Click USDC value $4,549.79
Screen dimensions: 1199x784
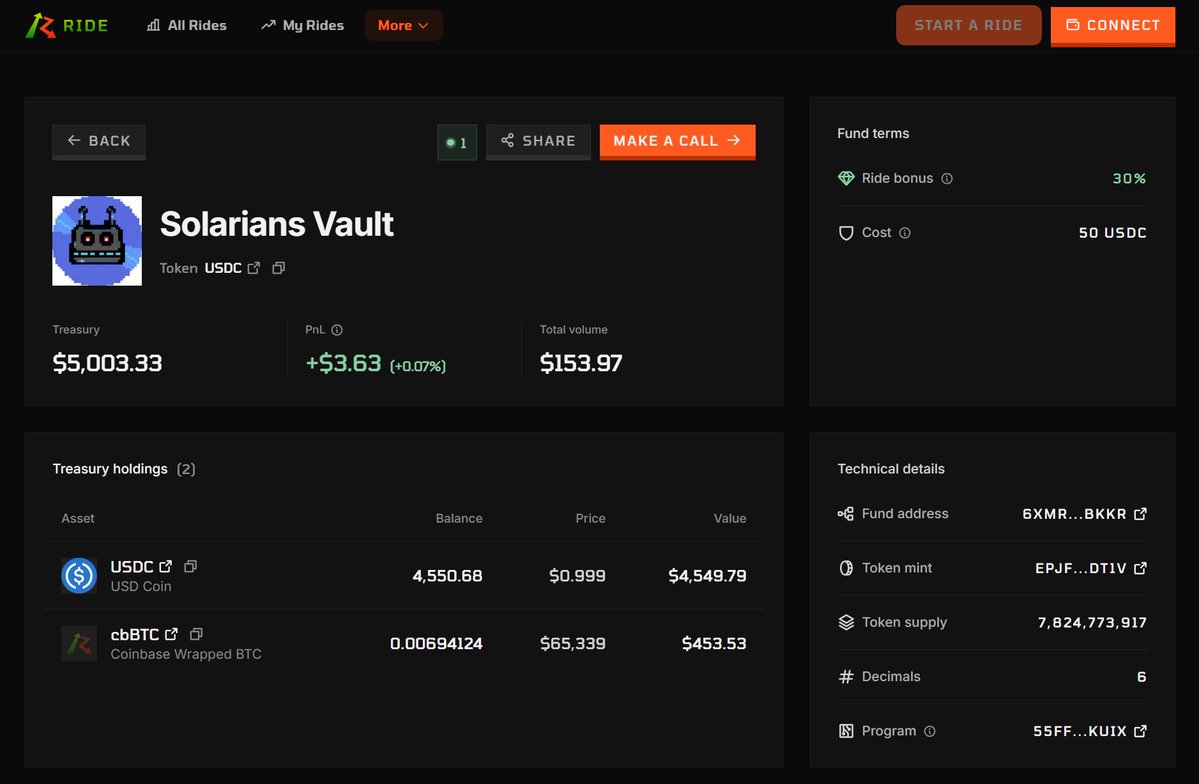pos(707,575)
